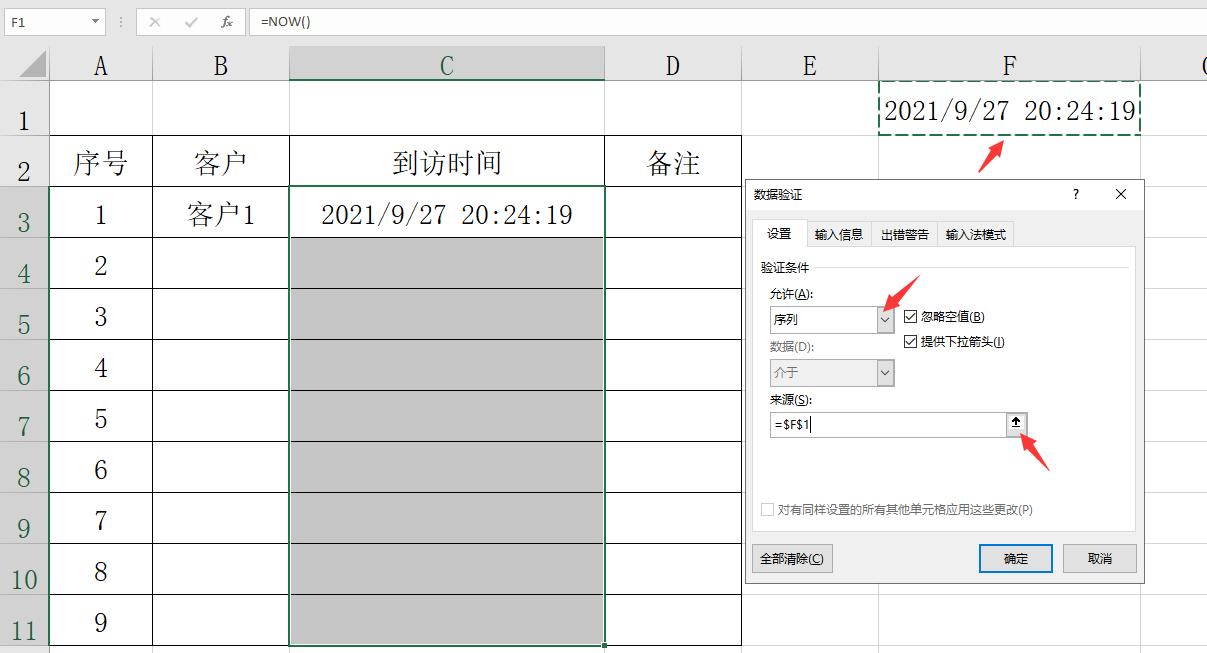The image size is (1207, 653).
Task: Open the 允许 dropdown showing 序列
Action: tap(885, 319)
